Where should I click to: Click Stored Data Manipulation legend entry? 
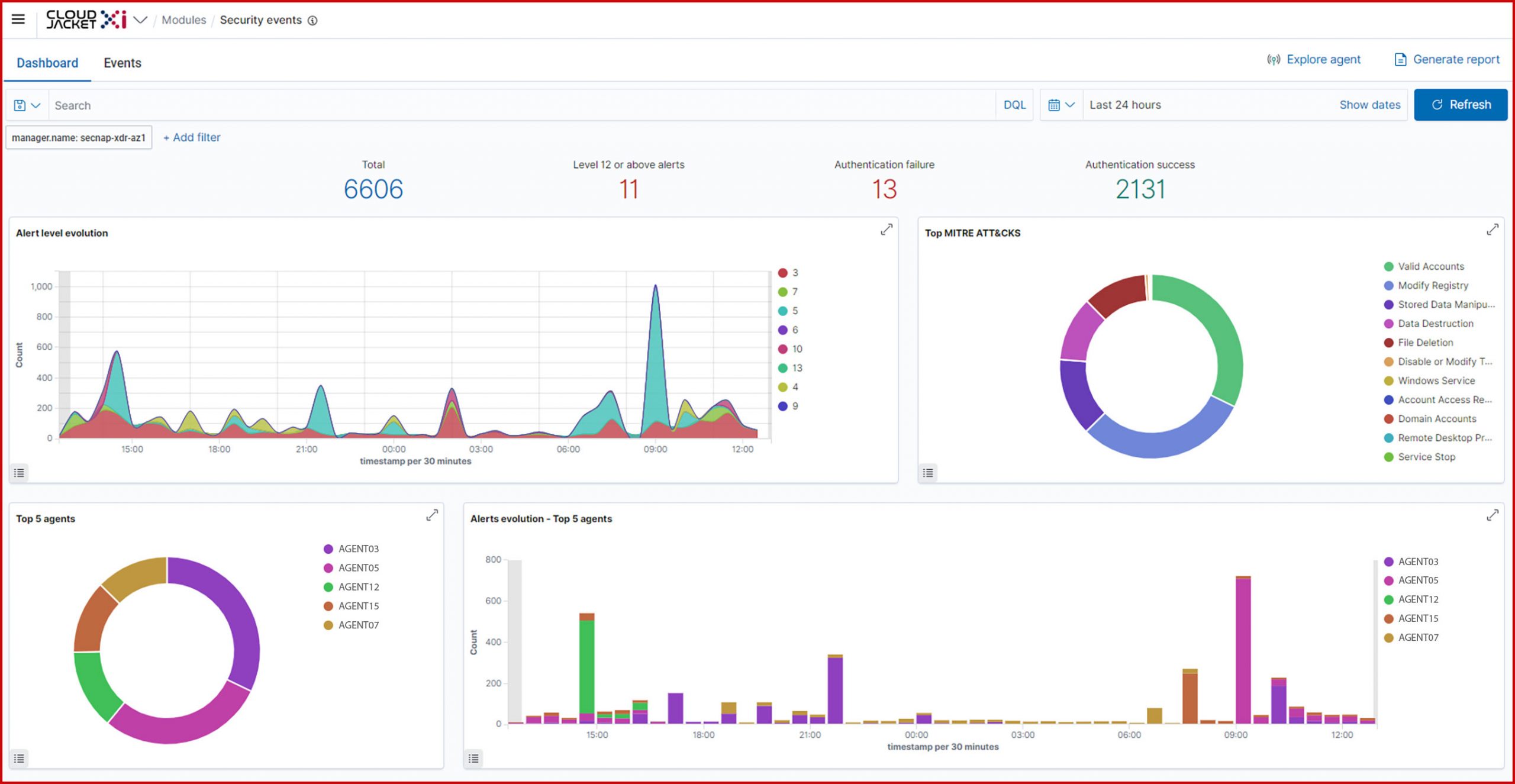1440,304
